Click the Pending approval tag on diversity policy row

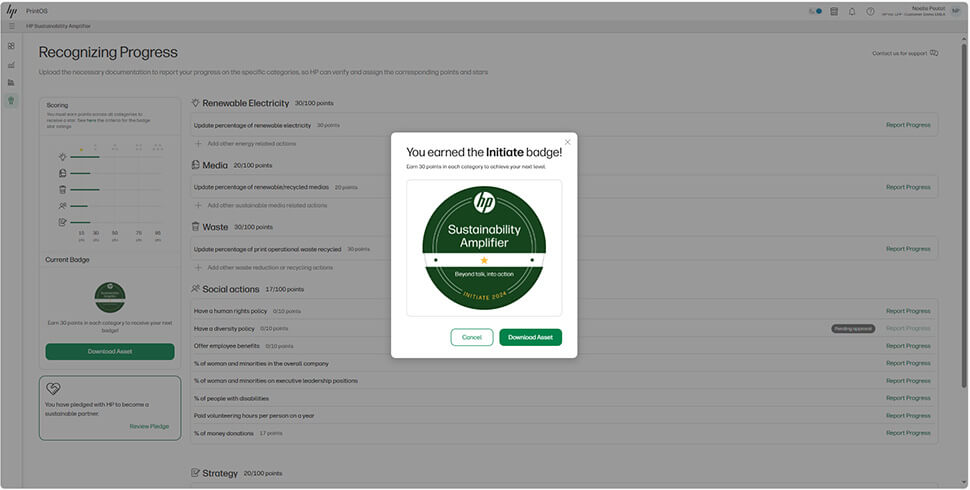[853, 329]
